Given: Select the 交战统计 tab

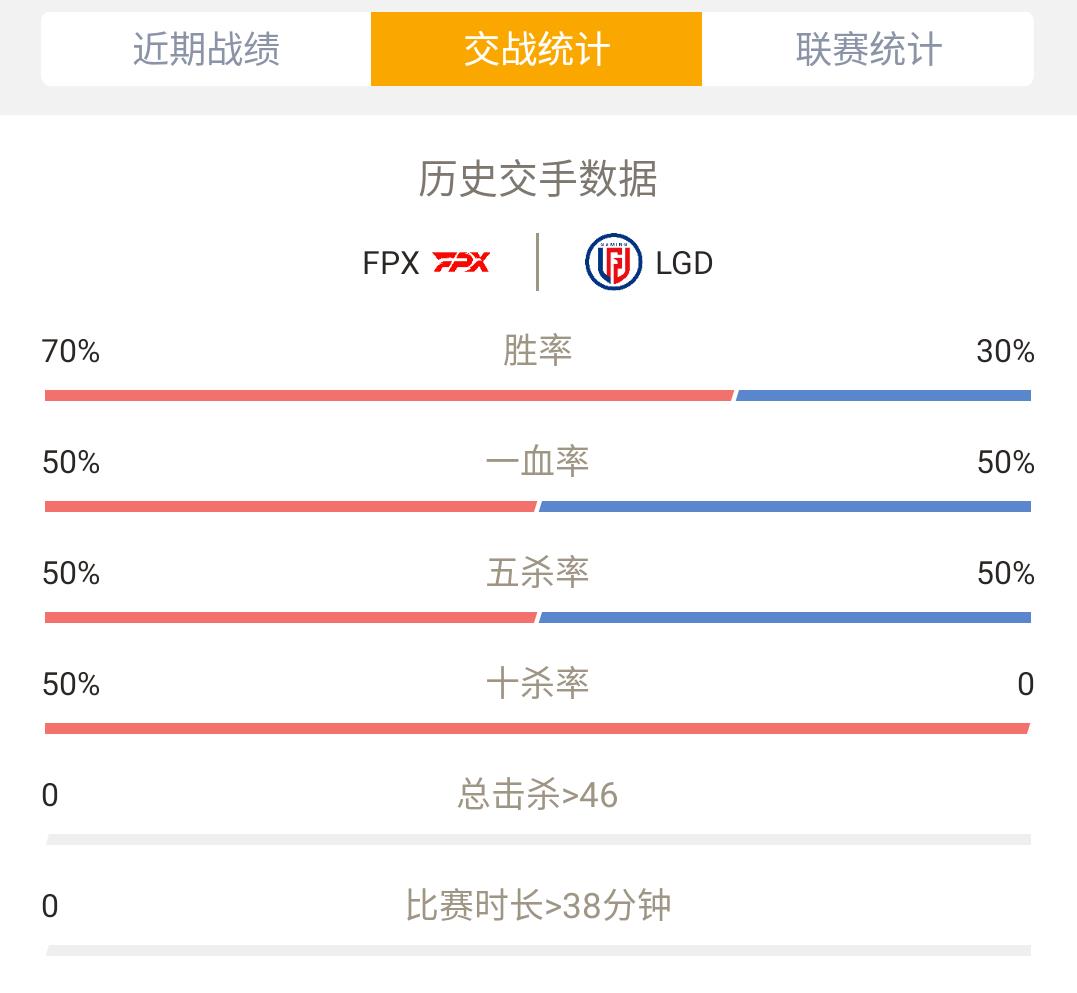Looking at the screenshot, I should pos(536,49).
